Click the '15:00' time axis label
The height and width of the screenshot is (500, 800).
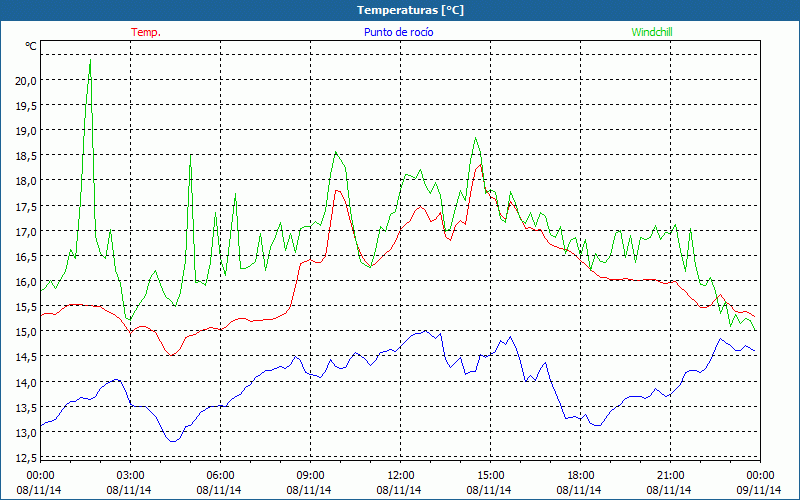pyautogui.click(x=490, y=476)
